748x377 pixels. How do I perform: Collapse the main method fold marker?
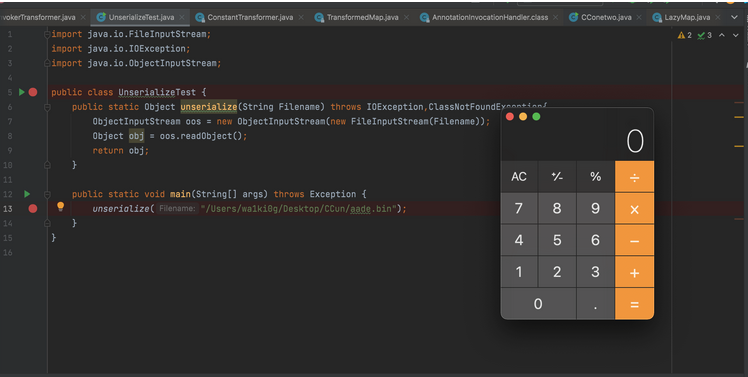coord(47,194)
